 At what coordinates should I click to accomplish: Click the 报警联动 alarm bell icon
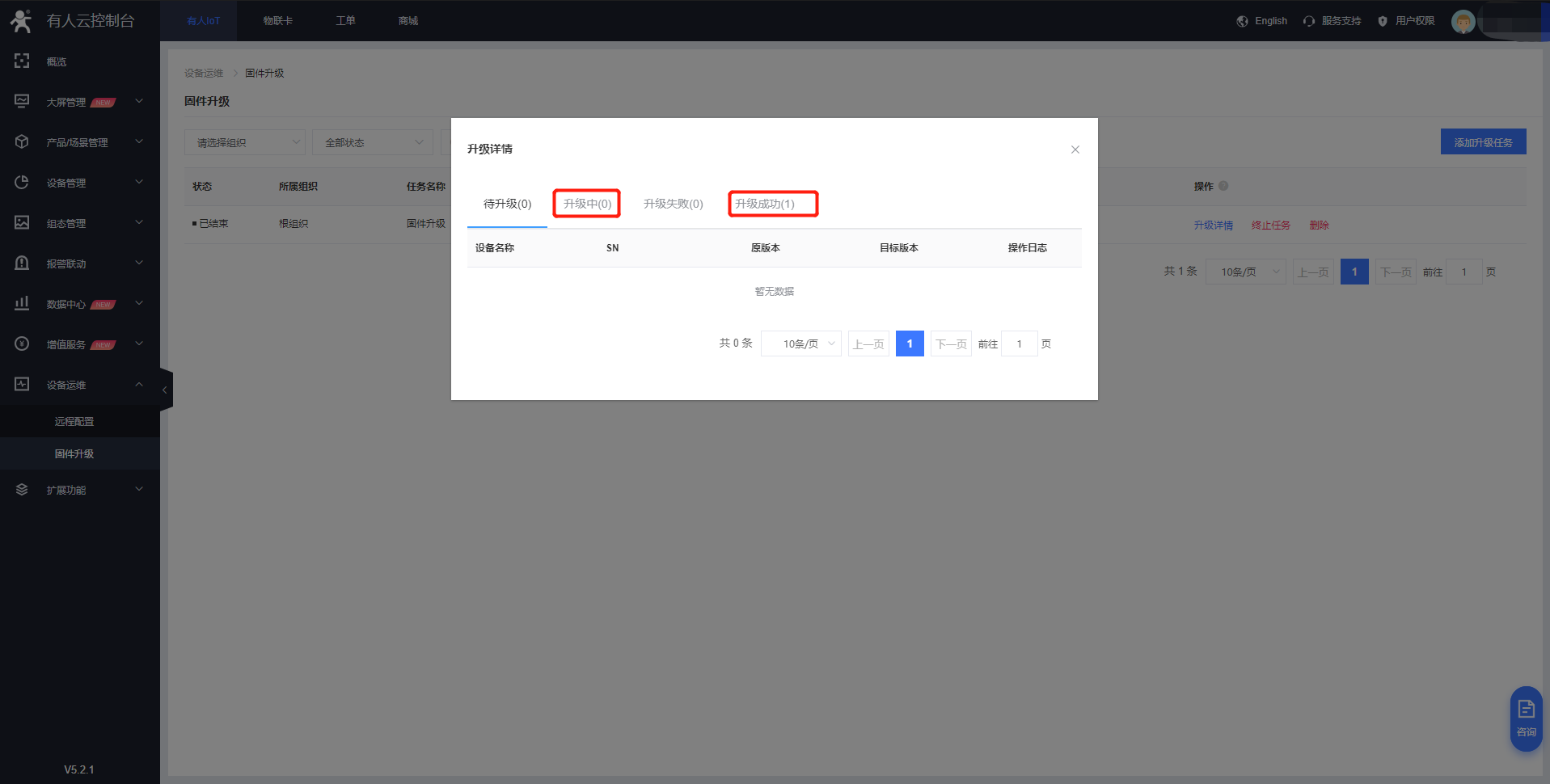pyautogui.click(x=22, y=263)
